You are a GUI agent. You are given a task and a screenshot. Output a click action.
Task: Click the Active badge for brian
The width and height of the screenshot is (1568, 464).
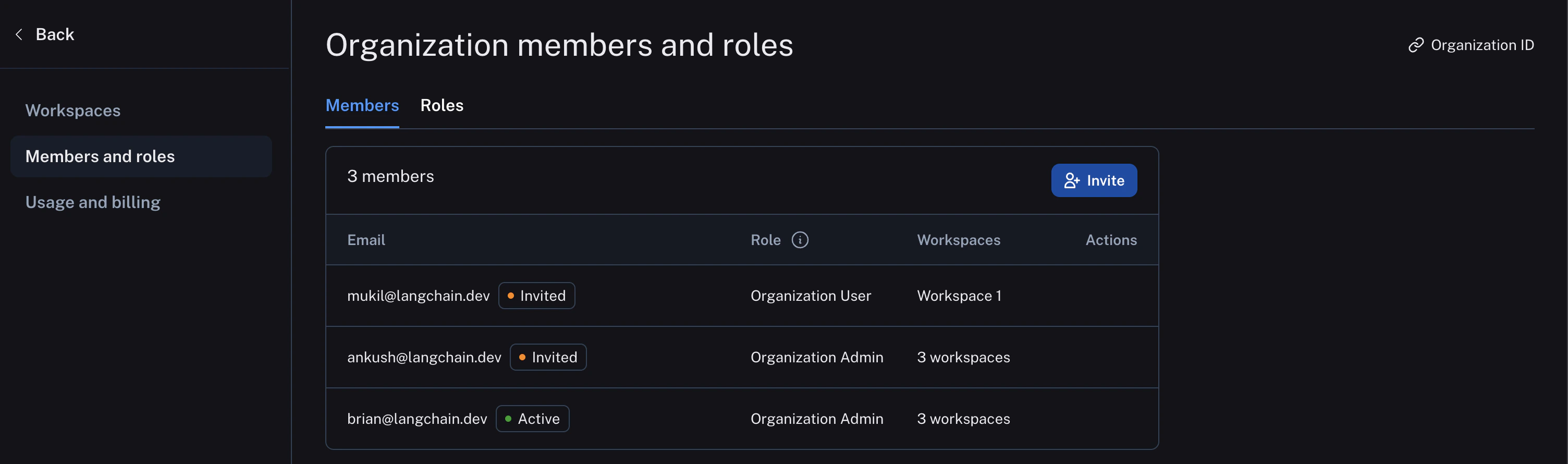(533, 419)
